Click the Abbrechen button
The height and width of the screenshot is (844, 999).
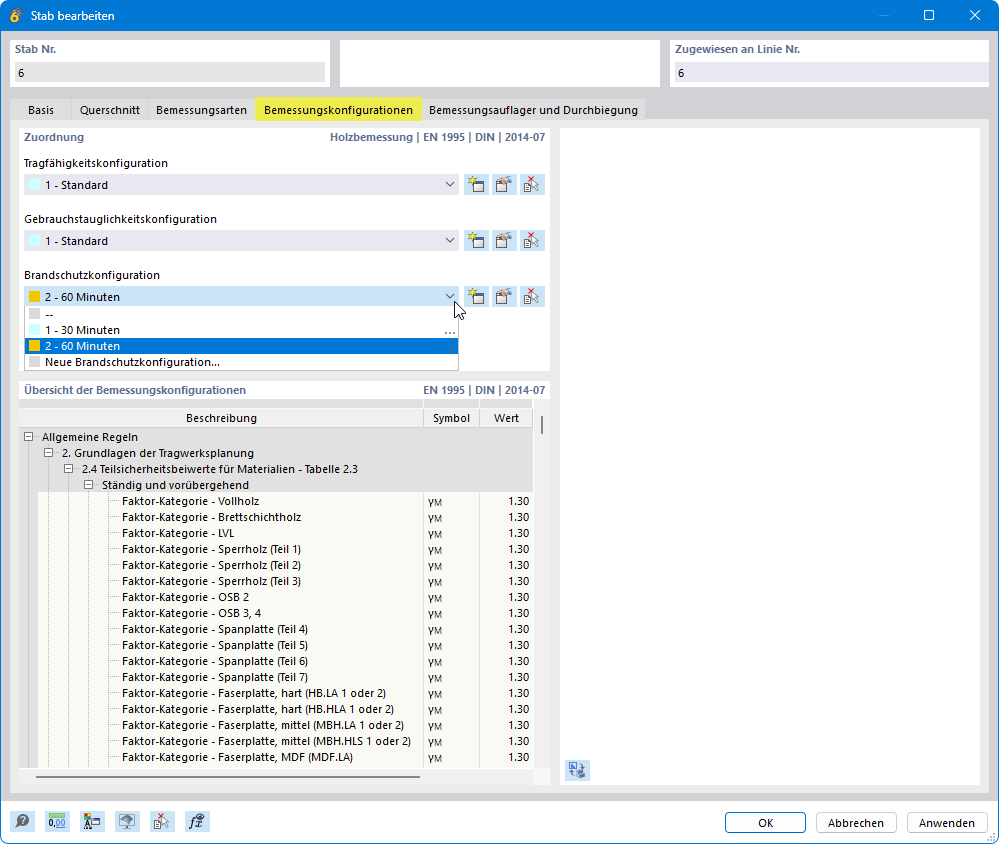(x=856, y=822)
